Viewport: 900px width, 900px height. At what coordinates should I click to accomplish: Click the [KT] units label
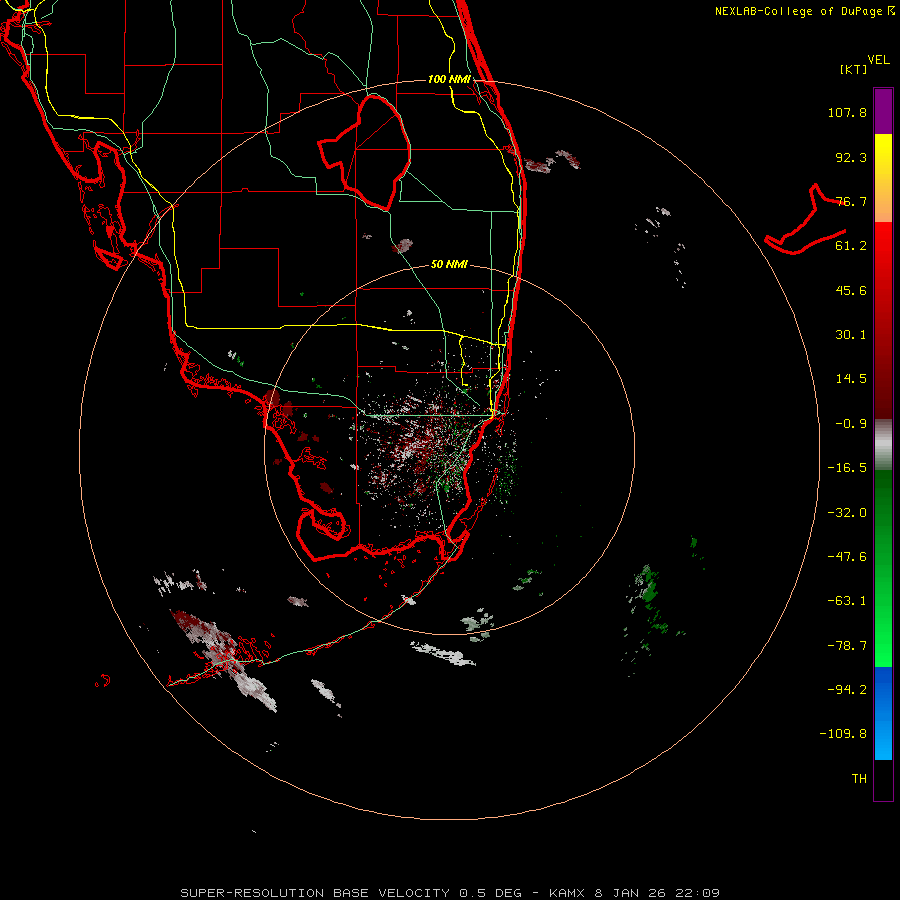tap(854, 69)
